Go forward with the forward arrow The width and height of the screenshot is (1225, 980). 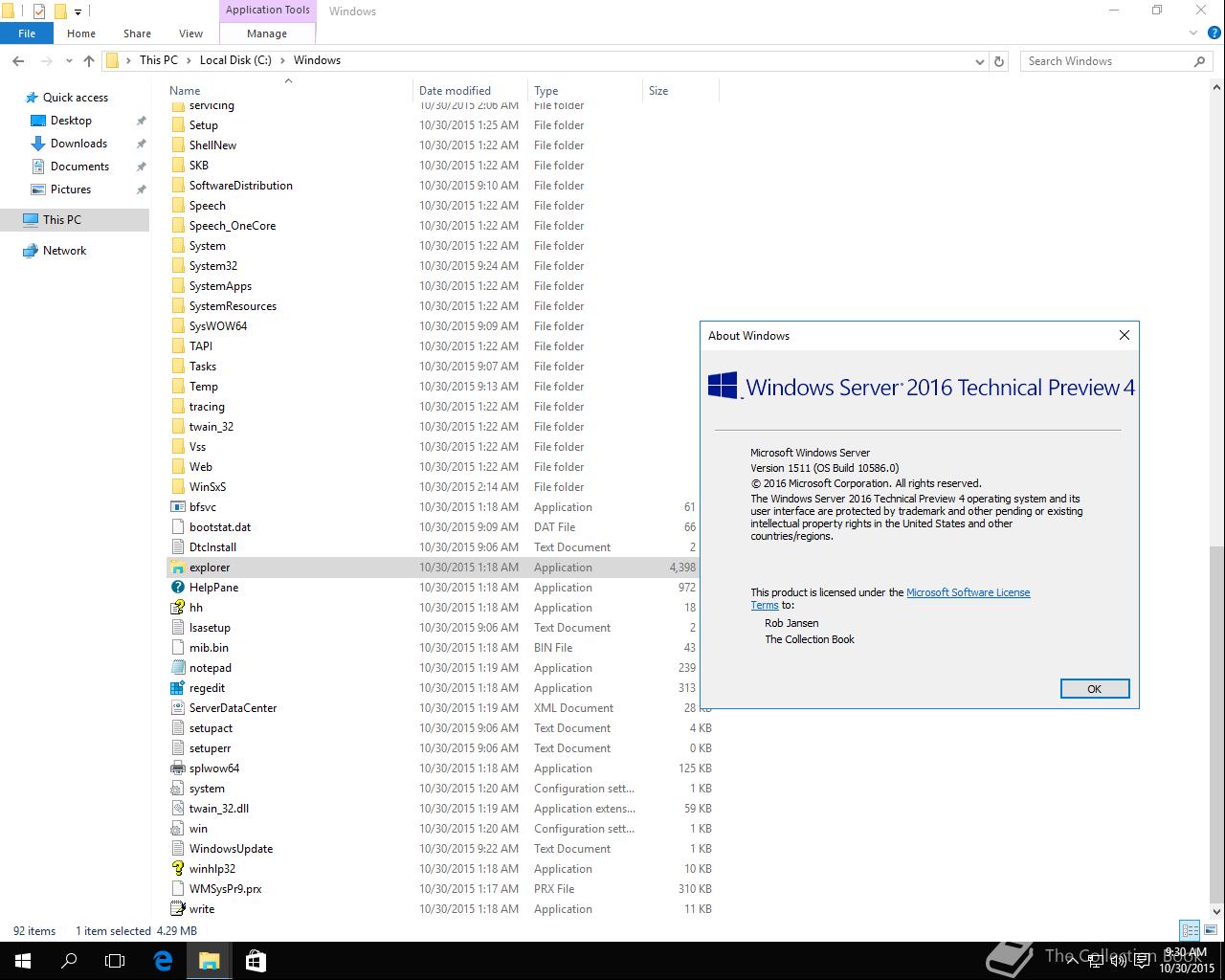[46, 60]
